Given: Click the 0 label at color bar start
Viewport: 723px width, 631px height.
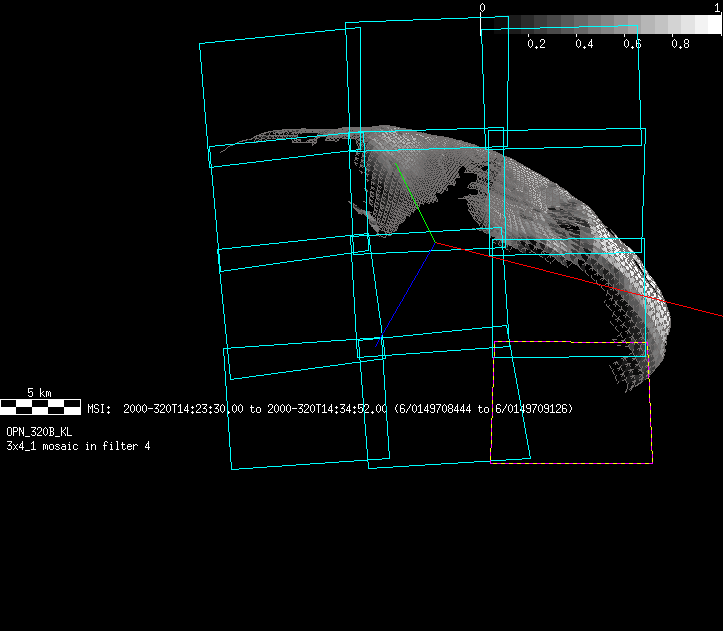Looking at the screenshot, I should (483, 8).
